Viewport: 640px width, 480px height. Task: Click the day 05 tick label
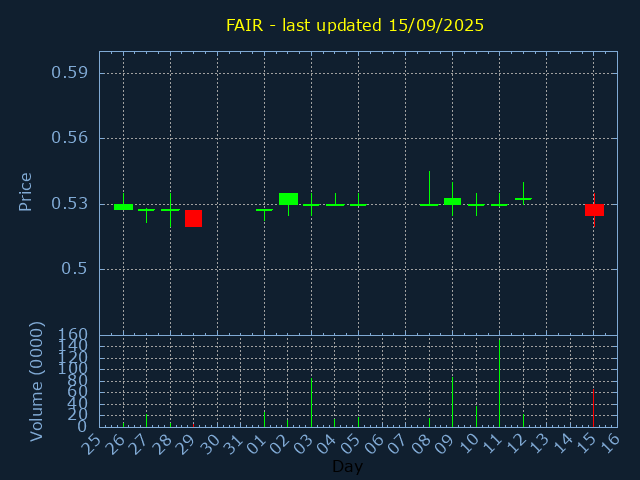pyautogui.click(x=349, y=444)
